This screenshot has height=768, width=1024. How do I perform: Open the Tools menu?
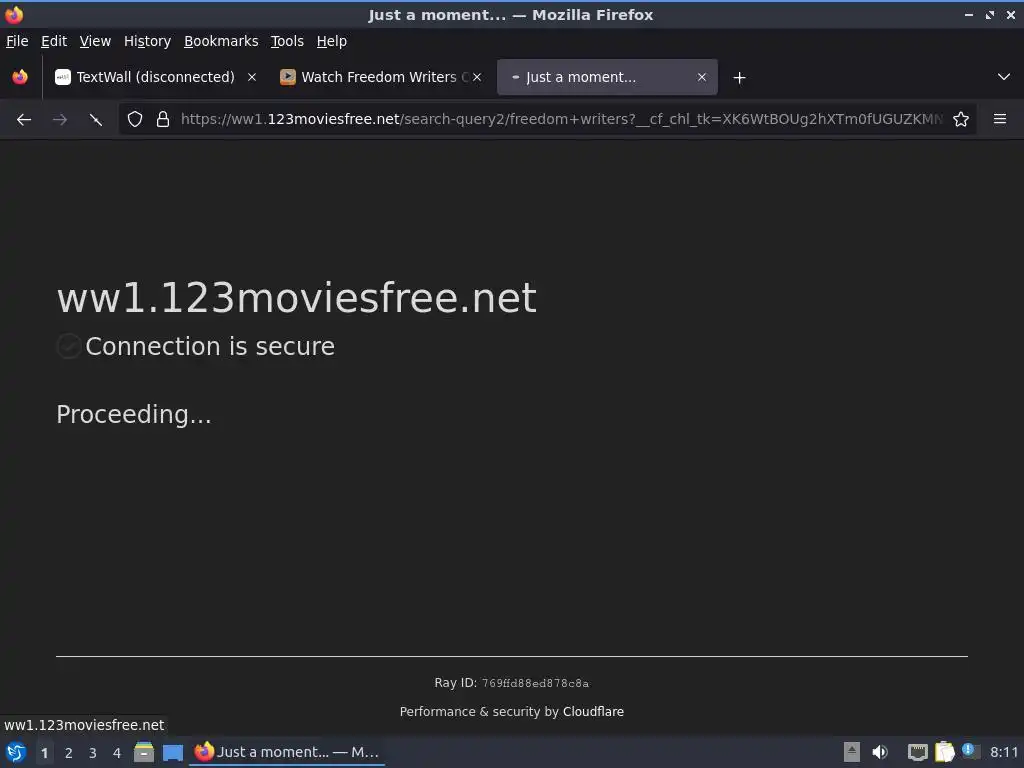click(287, 41)
